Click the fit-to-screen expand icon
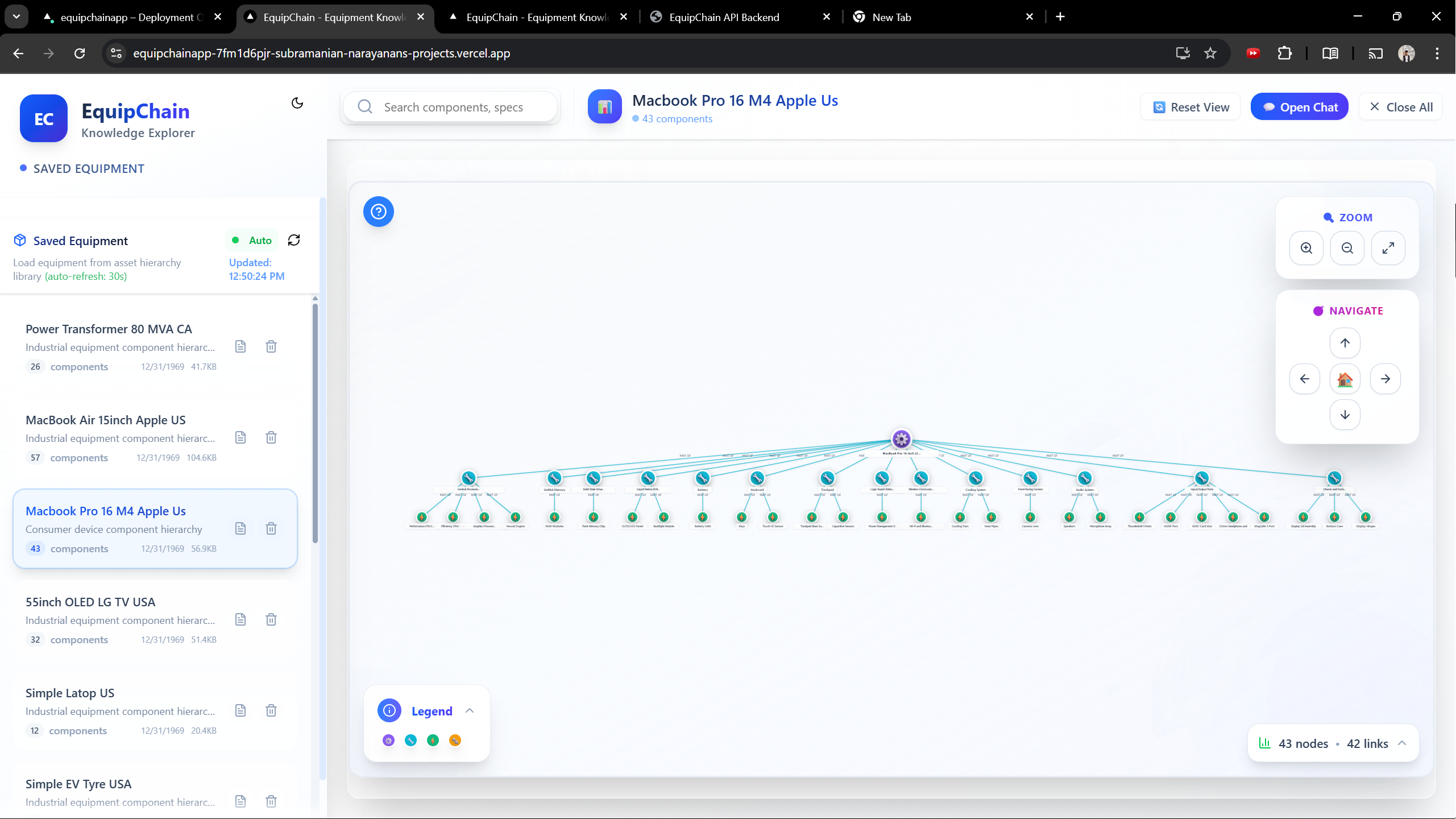Image resolution: width=1456 pixels, height=819 pixels. click(1388, 248)
